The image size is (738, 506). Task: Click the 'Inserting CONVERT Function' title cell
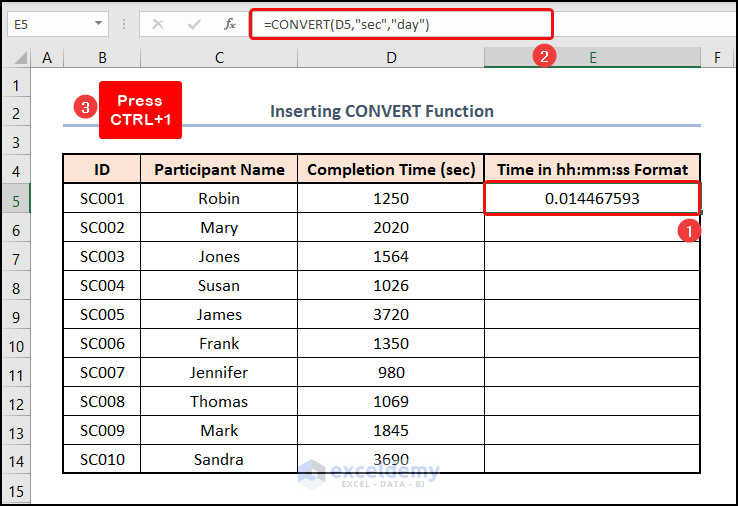tap(382, 111)
